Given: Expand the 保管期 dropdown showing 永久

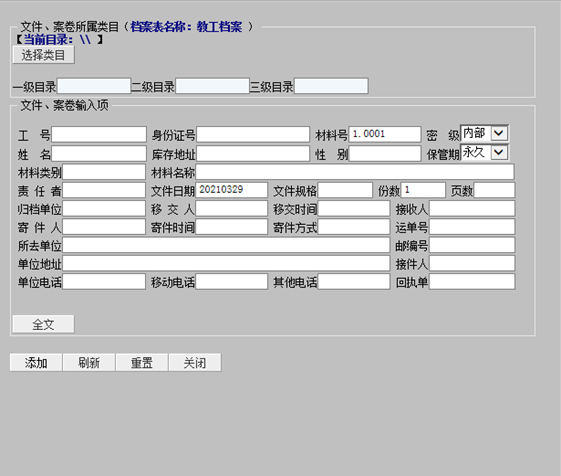Looking at the screenshot, I should (484, 153).
